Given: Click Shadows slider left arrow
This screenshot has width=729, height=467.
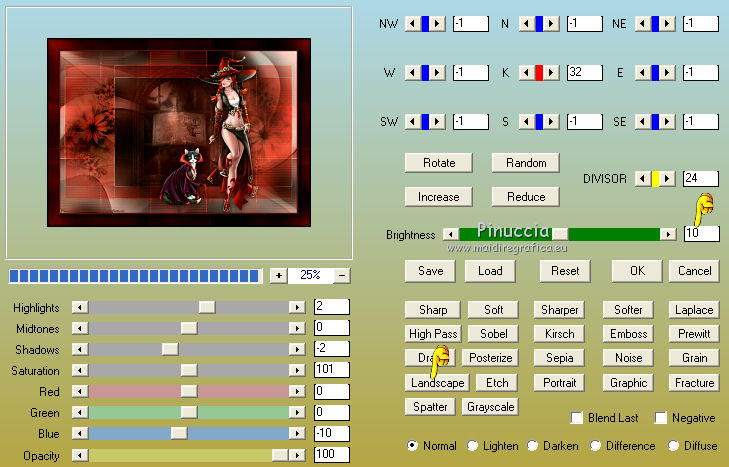Looking at the screenshot, I should (80, 349).
